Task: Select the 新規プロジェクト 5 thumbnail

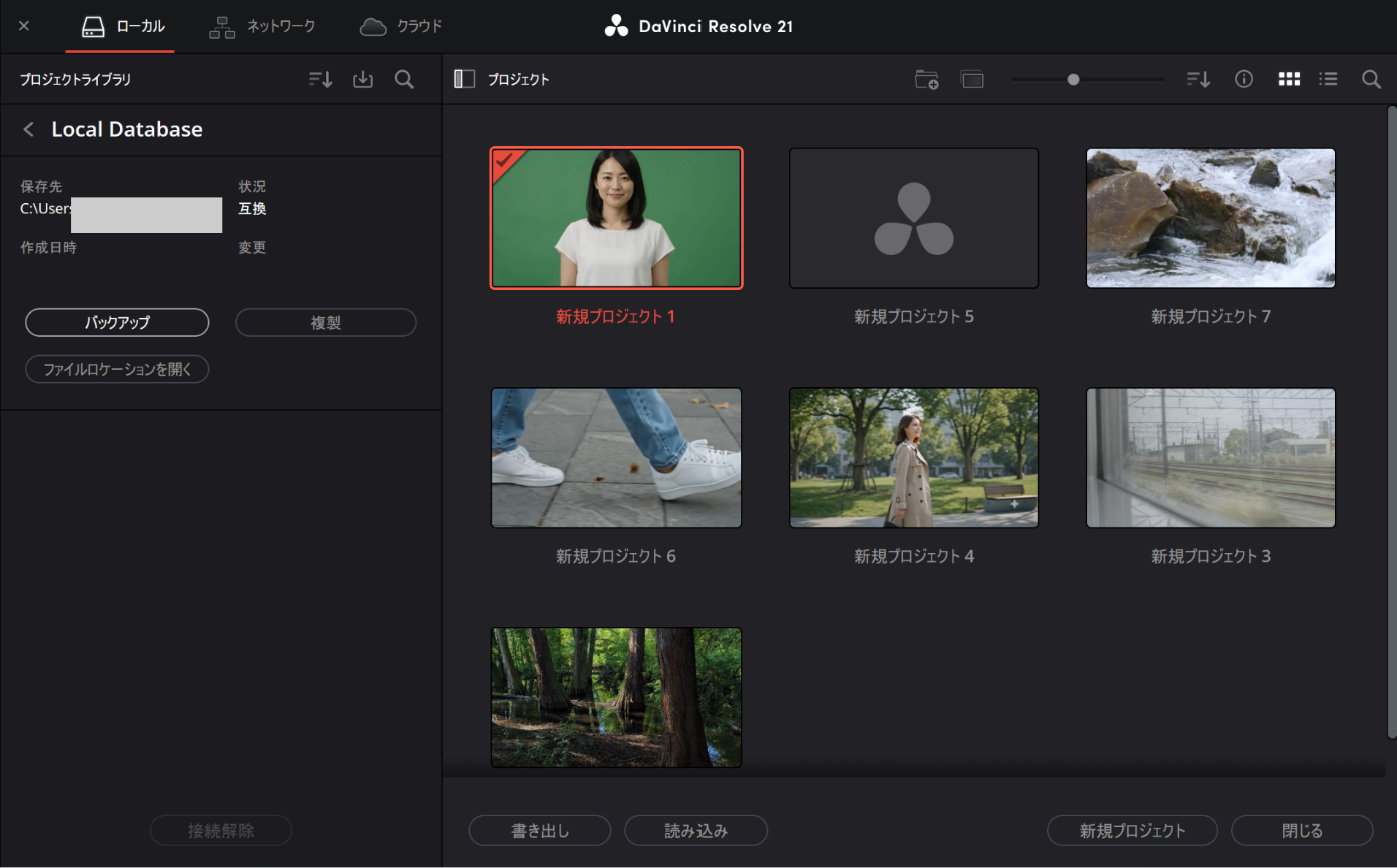Action: tap(913, 218)
